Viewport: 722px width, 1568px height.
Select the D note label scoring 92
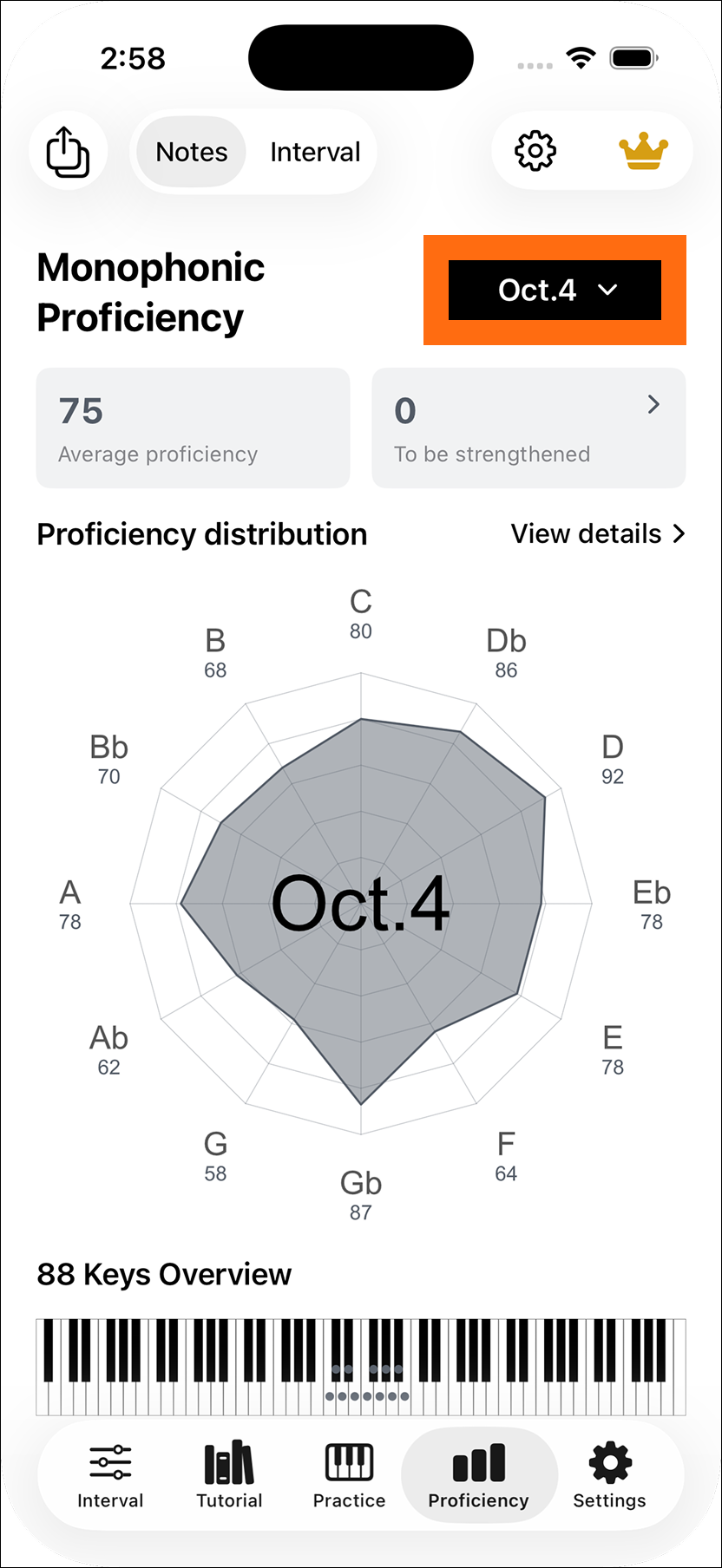(613, 759)
